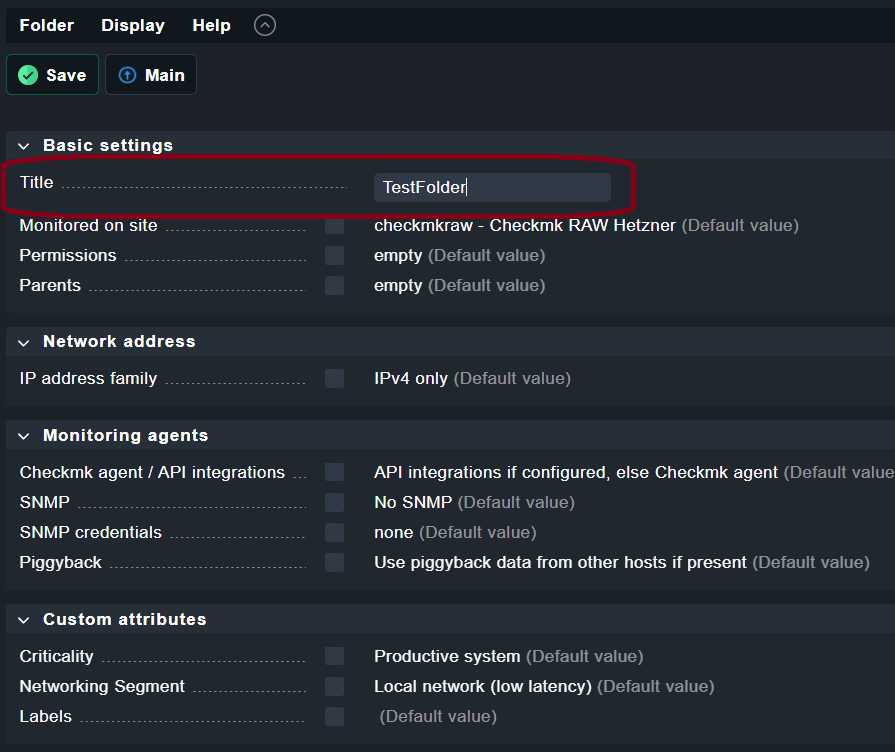
Task: Toggle the IP address family checkbox
Action: coord(334,378)
